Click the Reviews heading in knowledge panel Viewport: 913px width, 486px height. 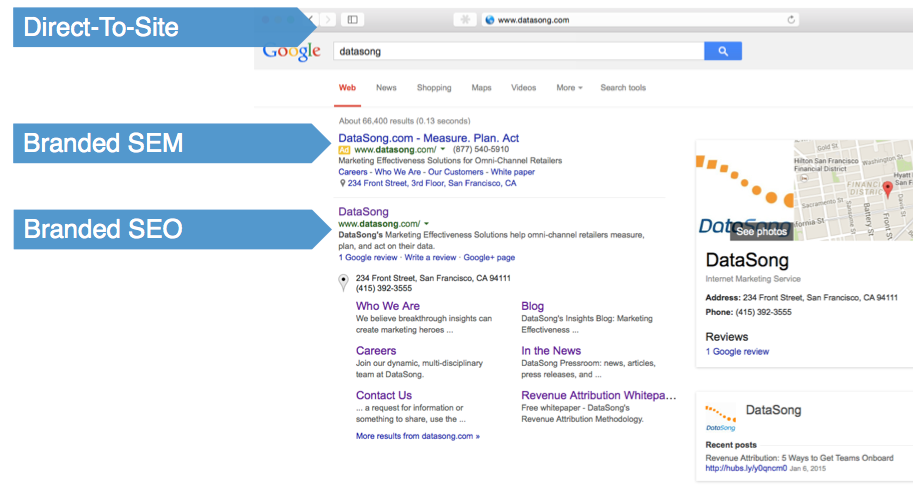pos(727,337)
